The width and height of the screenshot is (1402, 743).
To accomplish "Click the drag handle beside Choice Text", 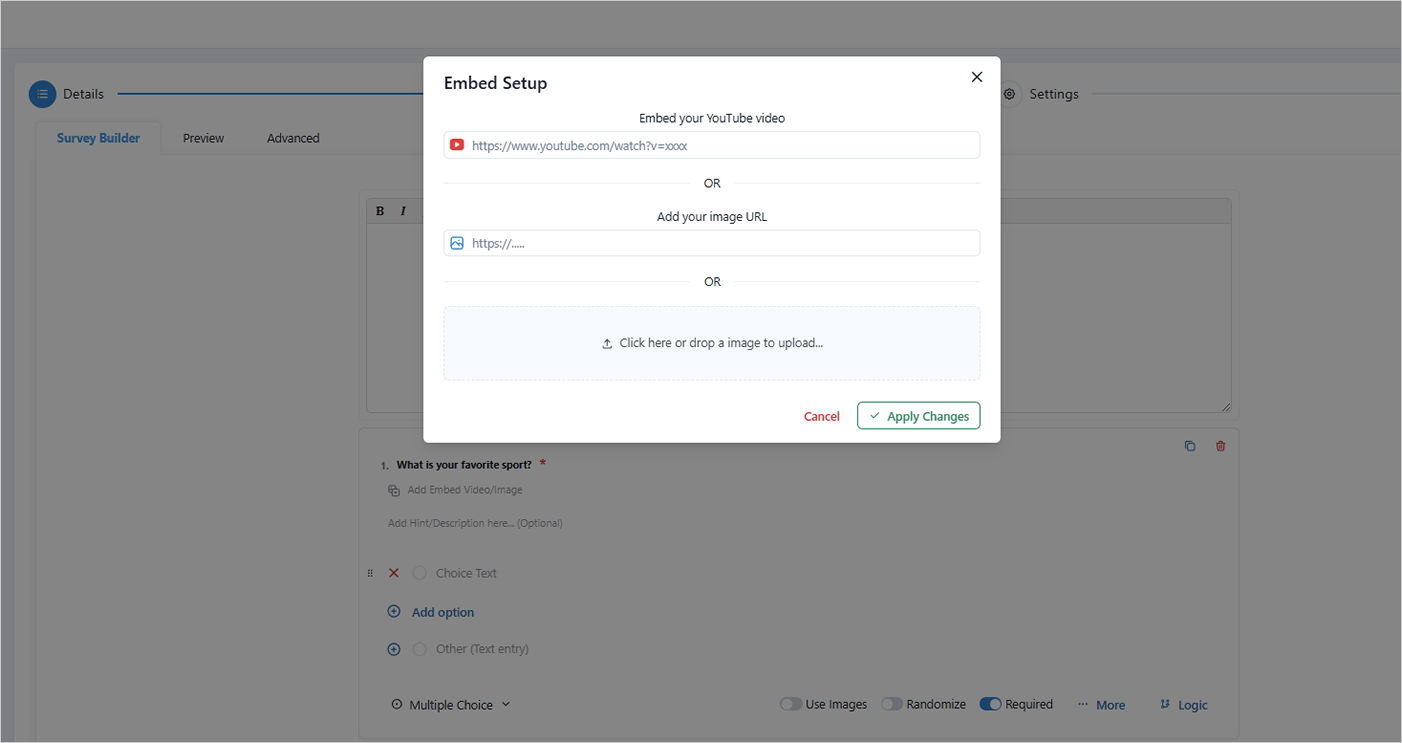I will (370, 573).
